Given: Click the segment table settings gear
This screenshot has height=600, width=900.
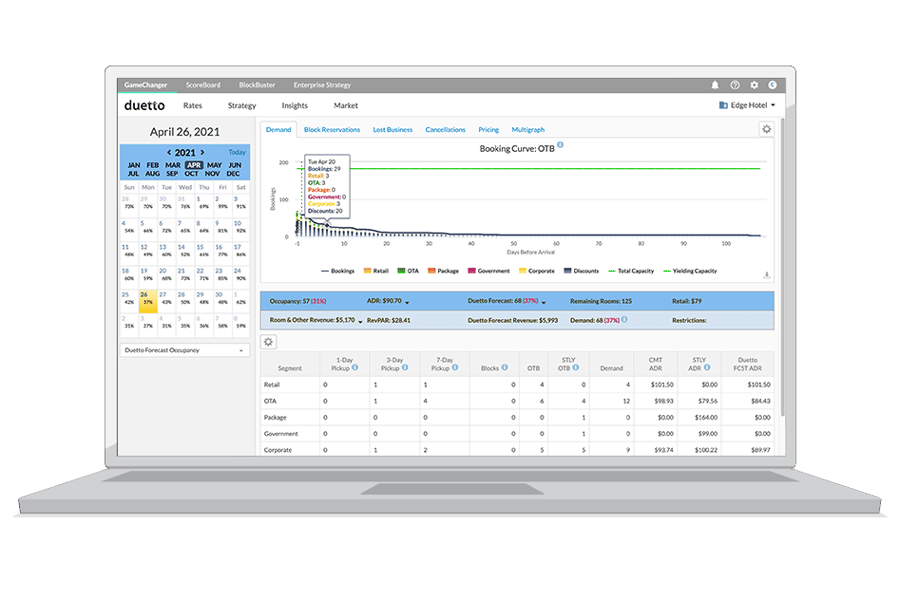Looking at the screenshot, I should [268, 341].
